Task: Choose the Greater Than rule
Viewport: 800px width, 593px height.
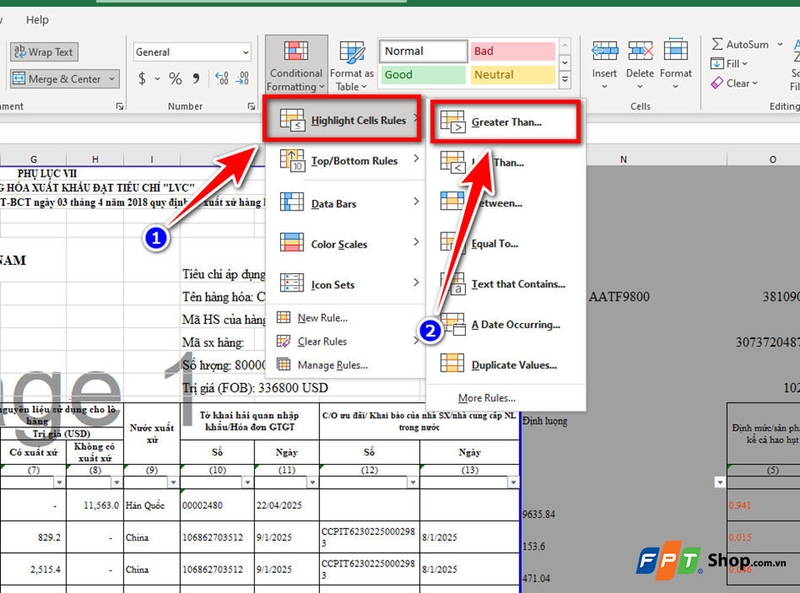Action: (x=506, y=122)
